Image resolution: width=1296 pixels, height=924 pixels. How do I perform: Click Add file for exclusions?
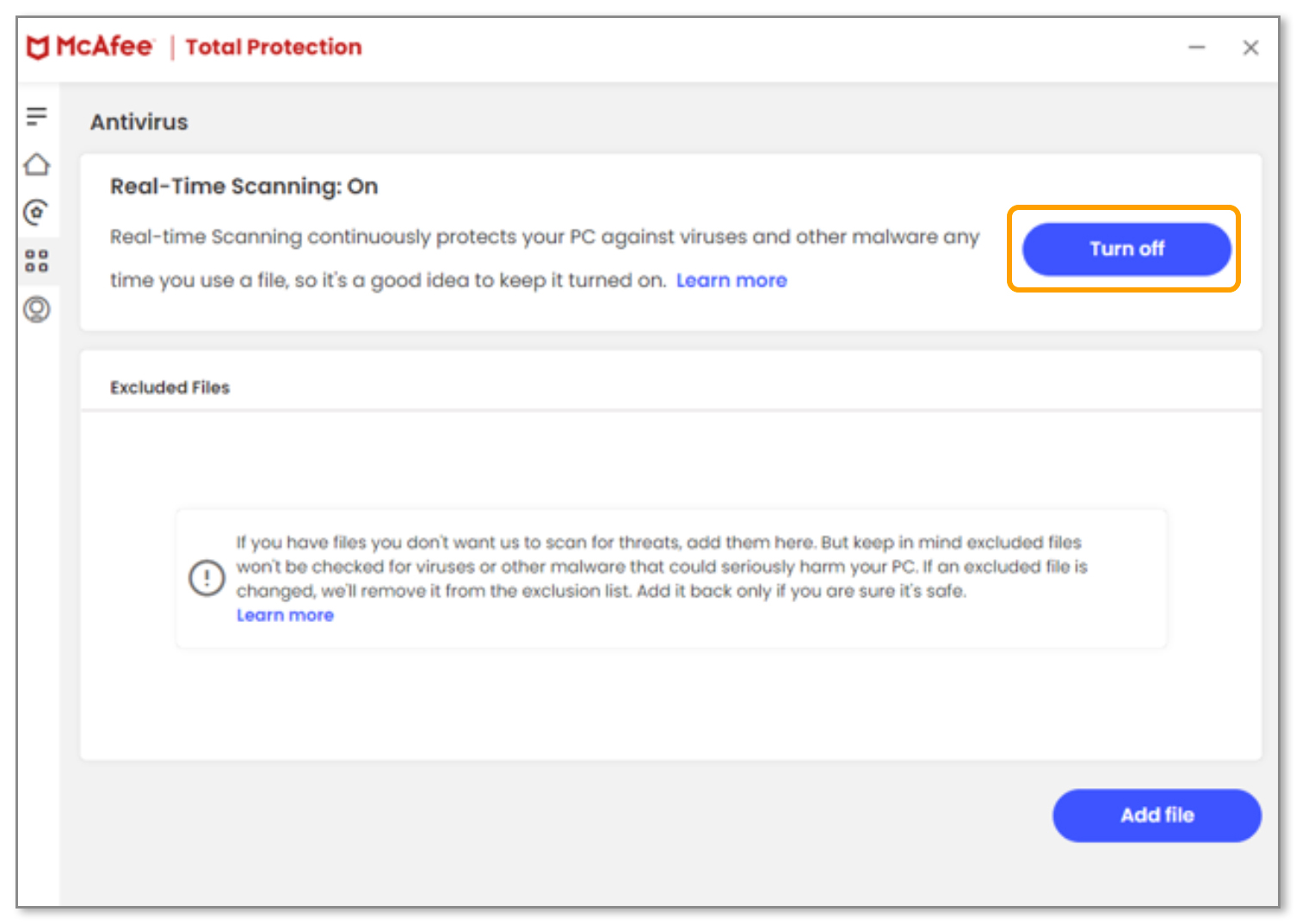tap(1157, 816)
